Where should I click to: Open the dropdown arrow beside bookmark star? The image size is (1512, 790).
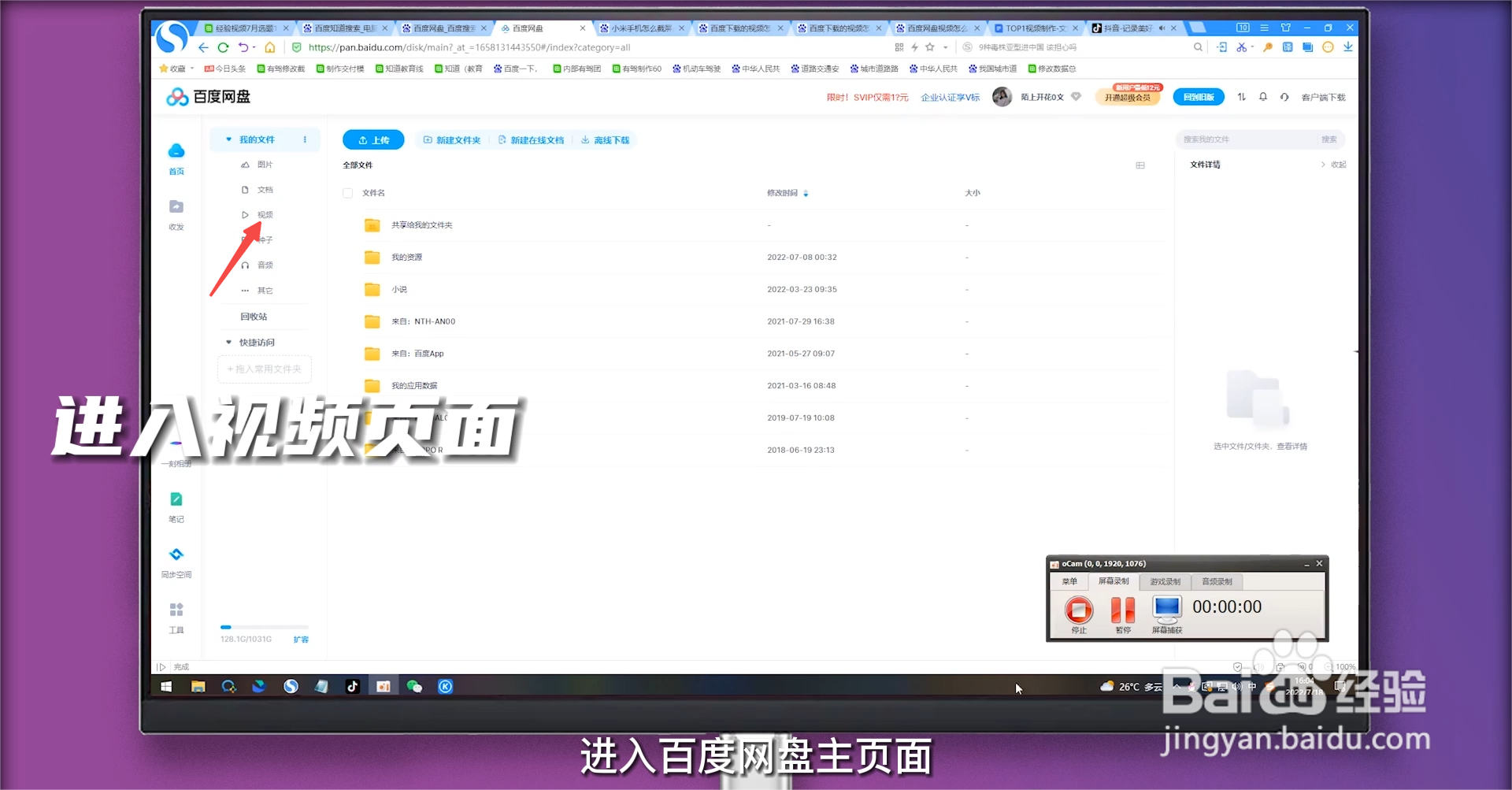click(x=946, y=47)
